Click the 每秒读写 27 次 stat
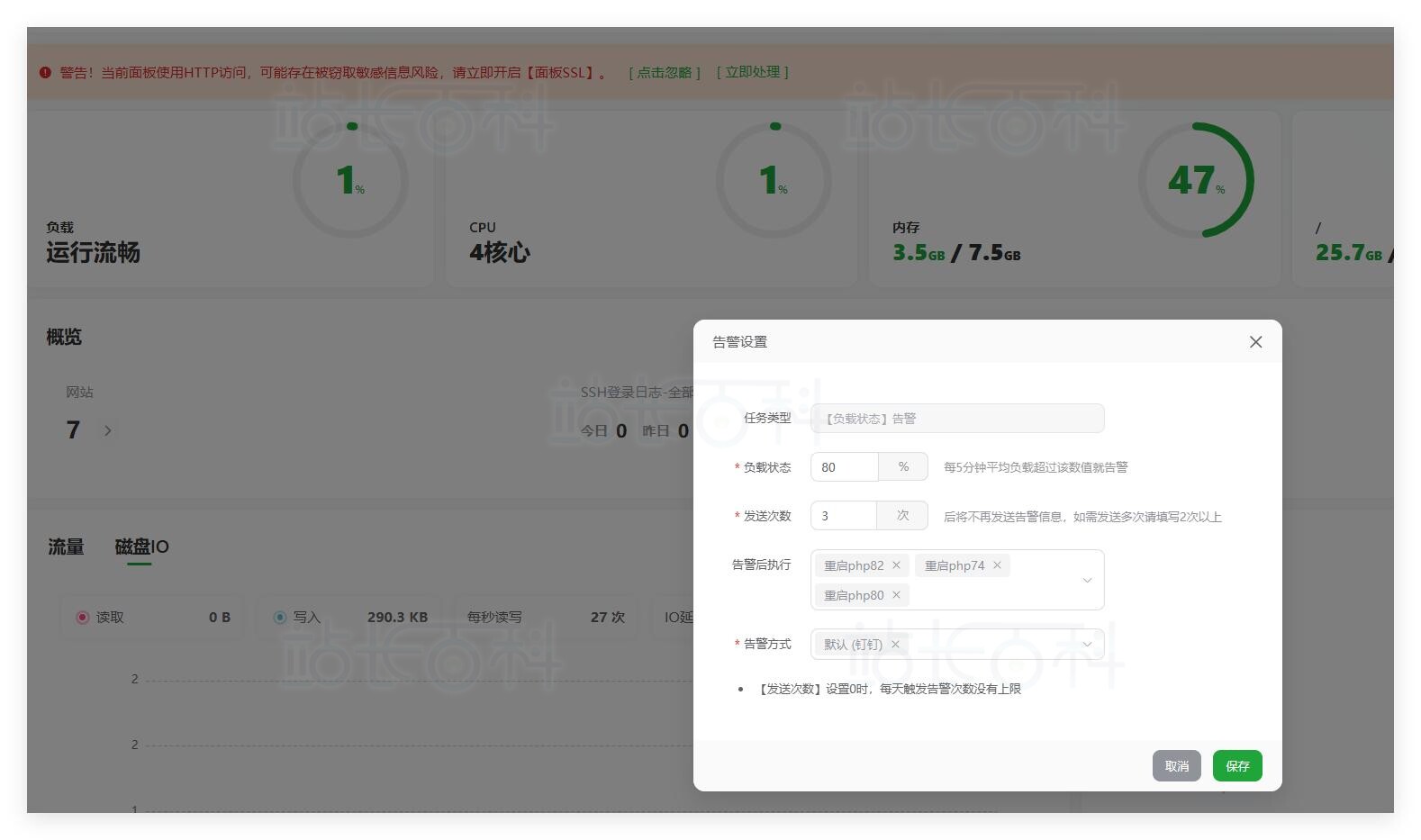The image size is (1421, 840). 546,618
